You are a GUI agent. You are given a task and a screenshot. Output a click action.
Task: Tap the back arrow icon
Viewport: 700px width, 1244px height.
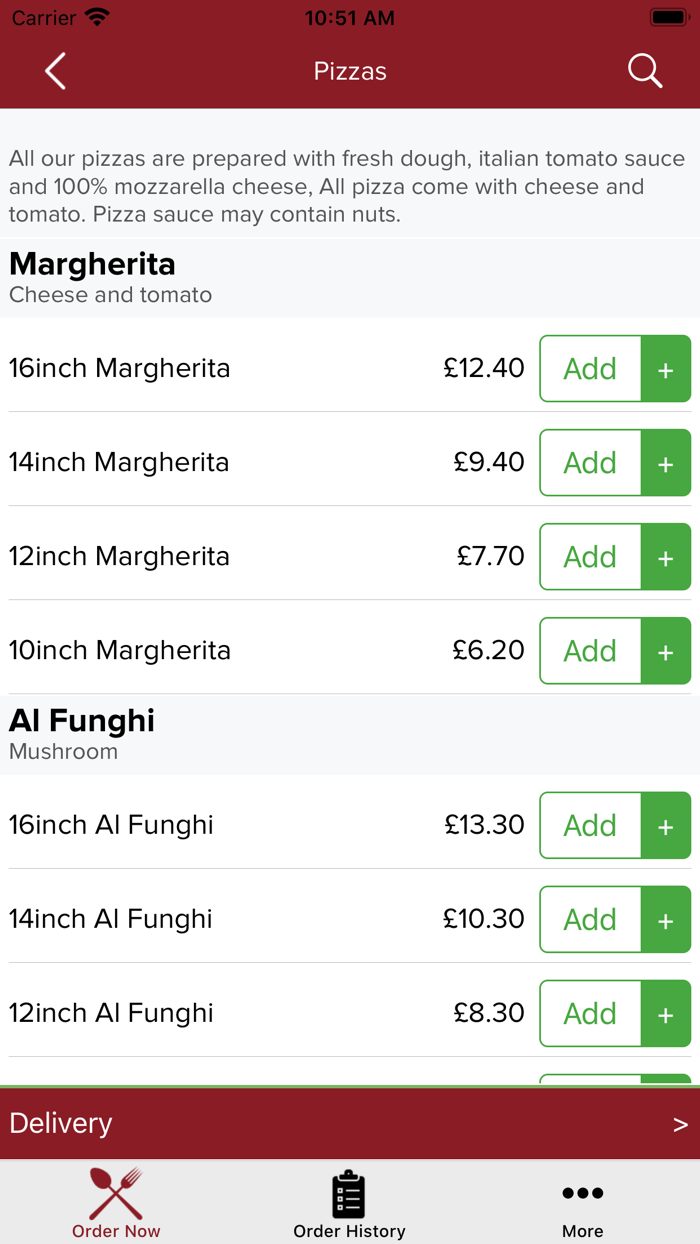[x=55, y=71]
